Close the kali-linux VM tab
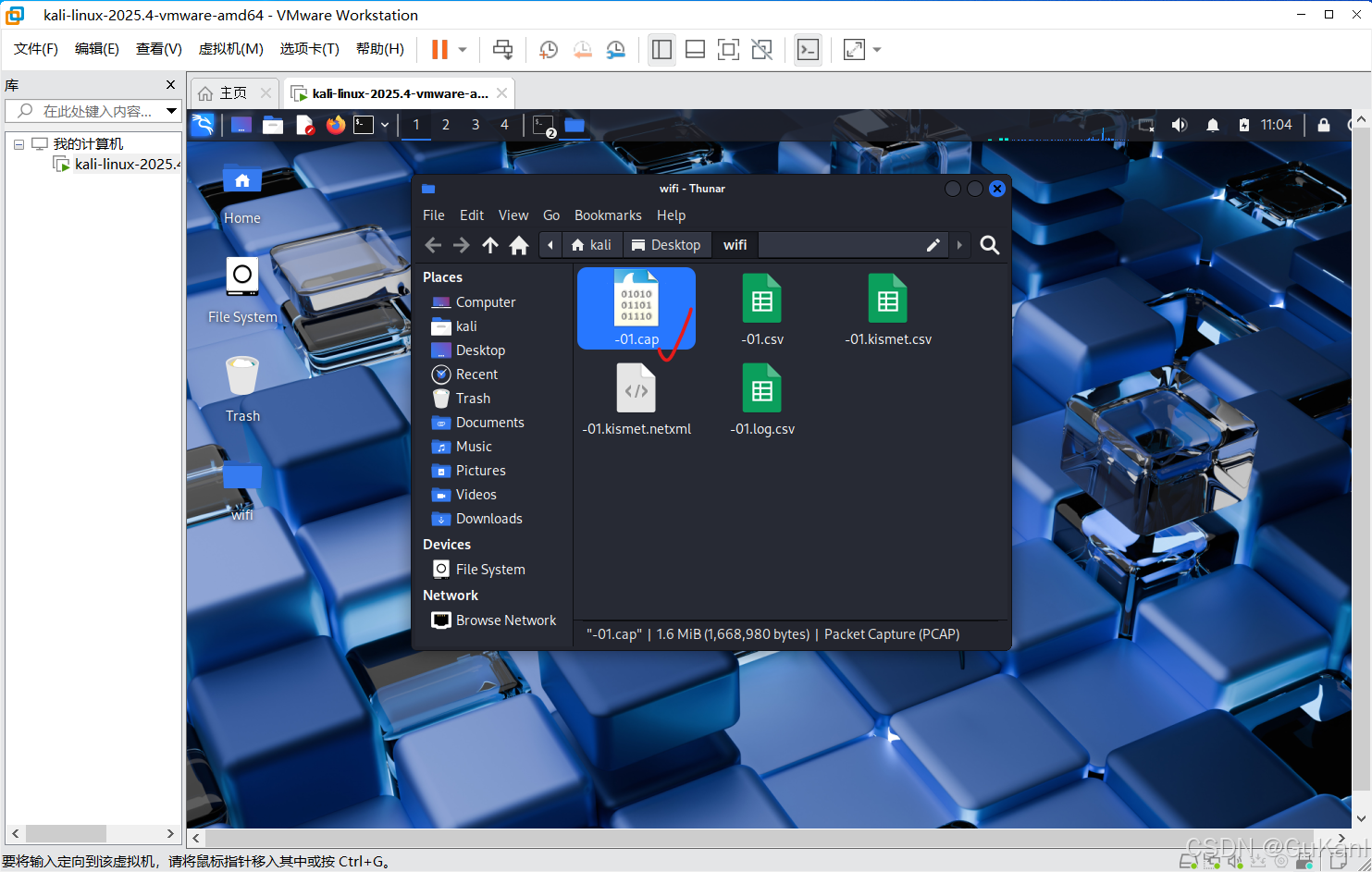The image size is (1372, 872). click(x=501, y=93)
